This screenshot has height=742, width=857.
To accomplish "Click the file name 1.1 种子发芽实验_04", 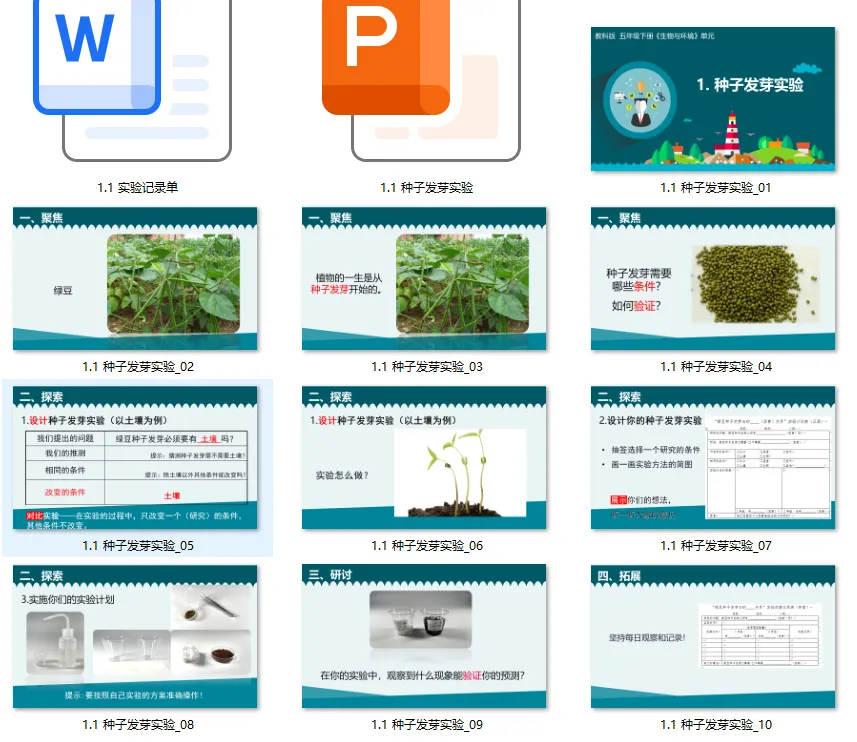I will pos(716,367).
